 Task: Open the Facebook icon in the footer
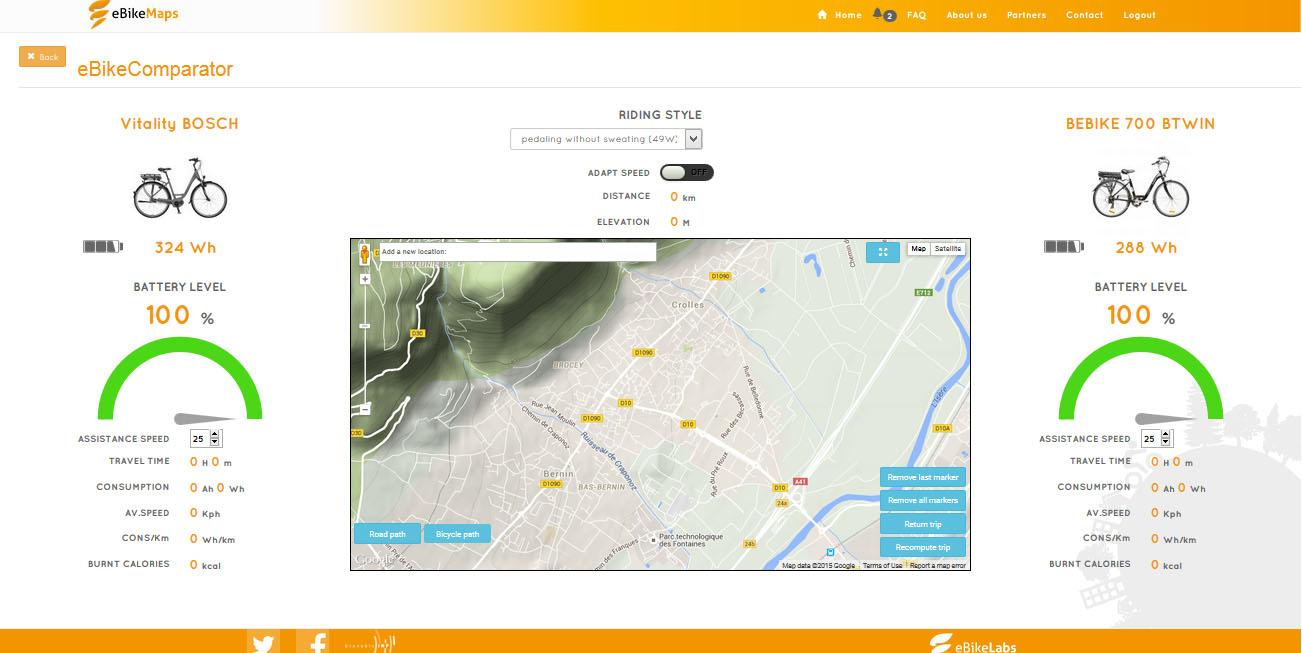pyautogui.click(x=313, y=643)
